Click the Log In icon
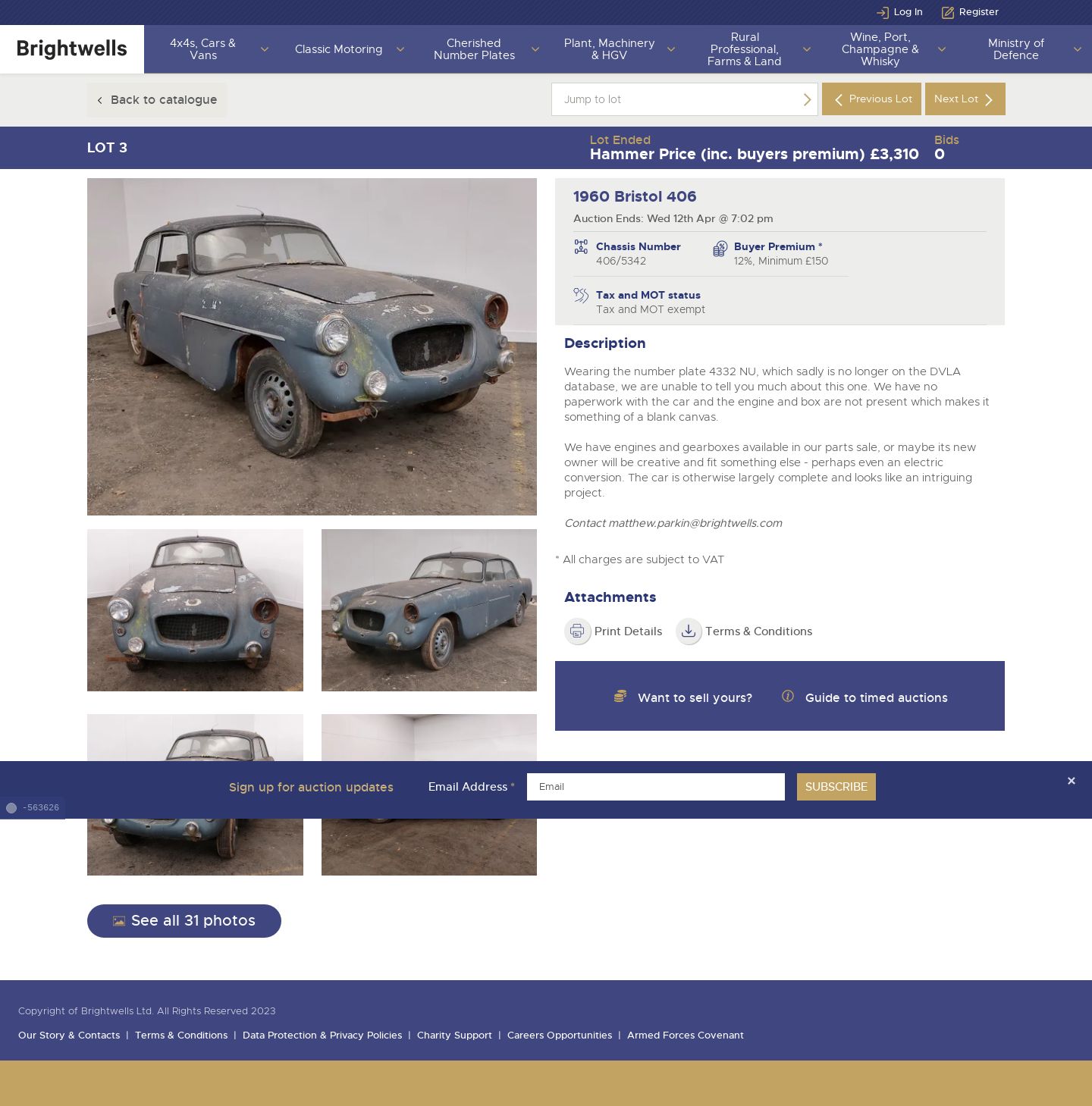The image size is (1092, 1106). 883,12
